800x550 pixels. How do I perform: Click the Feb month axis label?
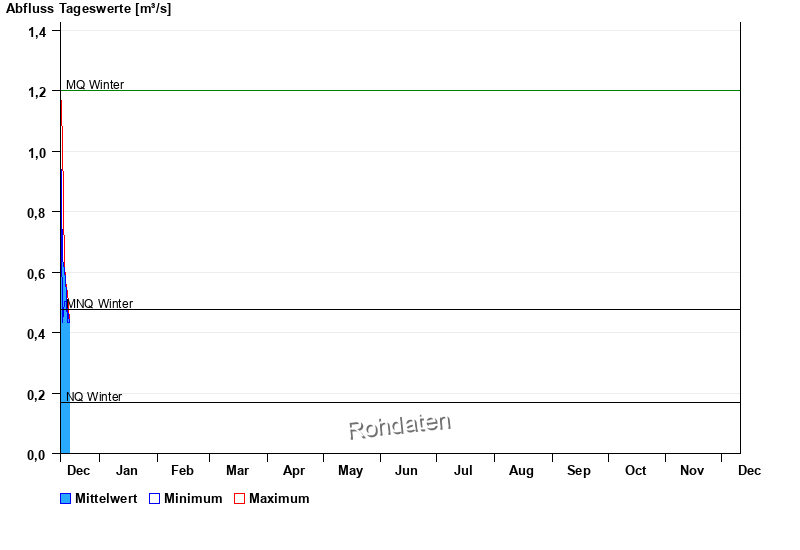coord(182,471)
